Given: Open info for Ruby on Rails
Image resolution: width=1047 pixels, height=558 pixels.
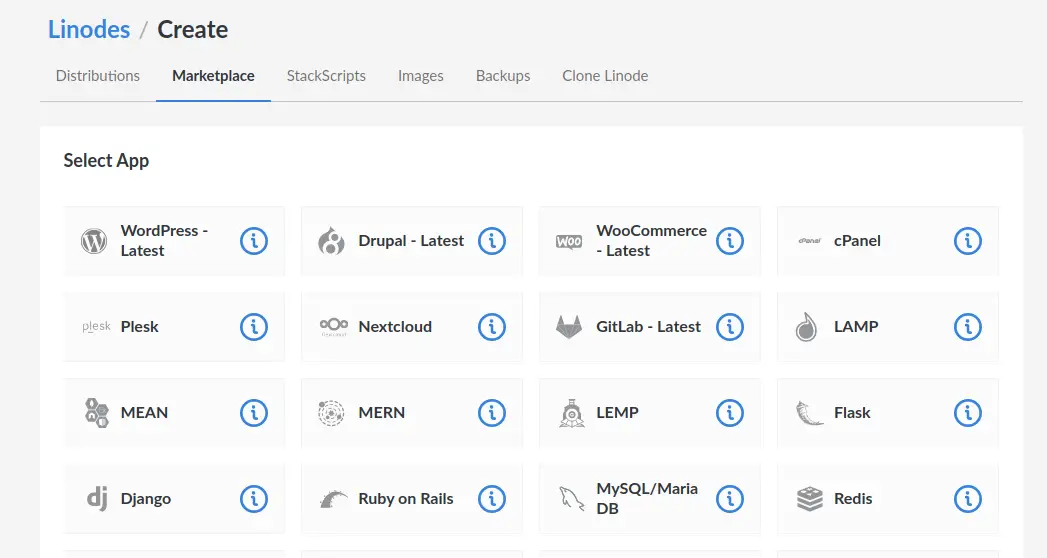Looking at the screenshot, I should (x=492, y=499).
